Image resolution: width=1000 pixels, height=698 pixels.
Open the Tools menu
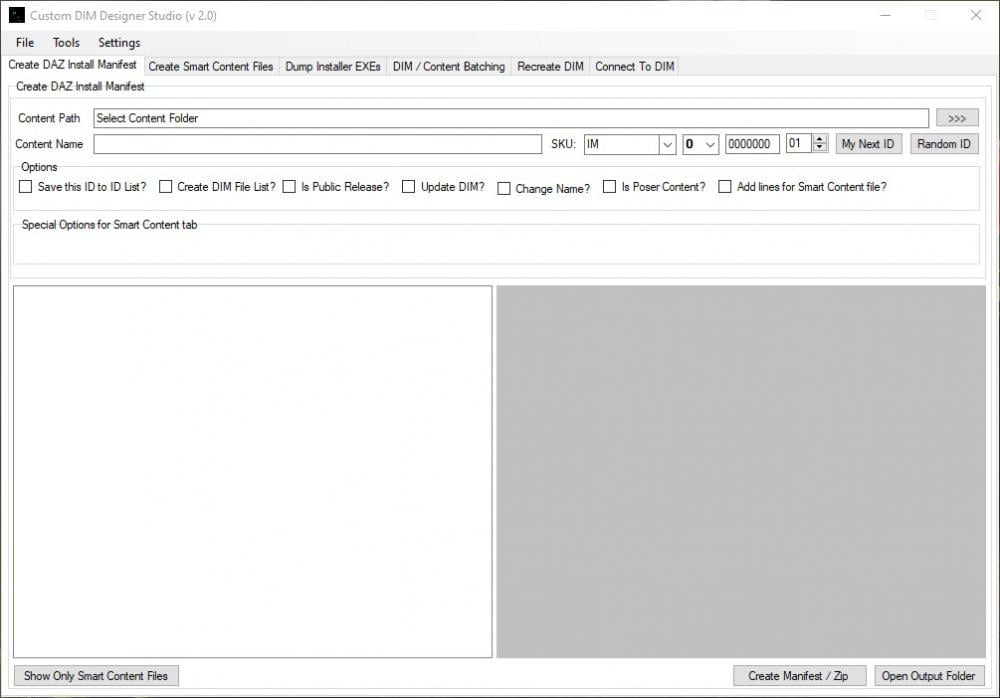(x=66, y=42)
